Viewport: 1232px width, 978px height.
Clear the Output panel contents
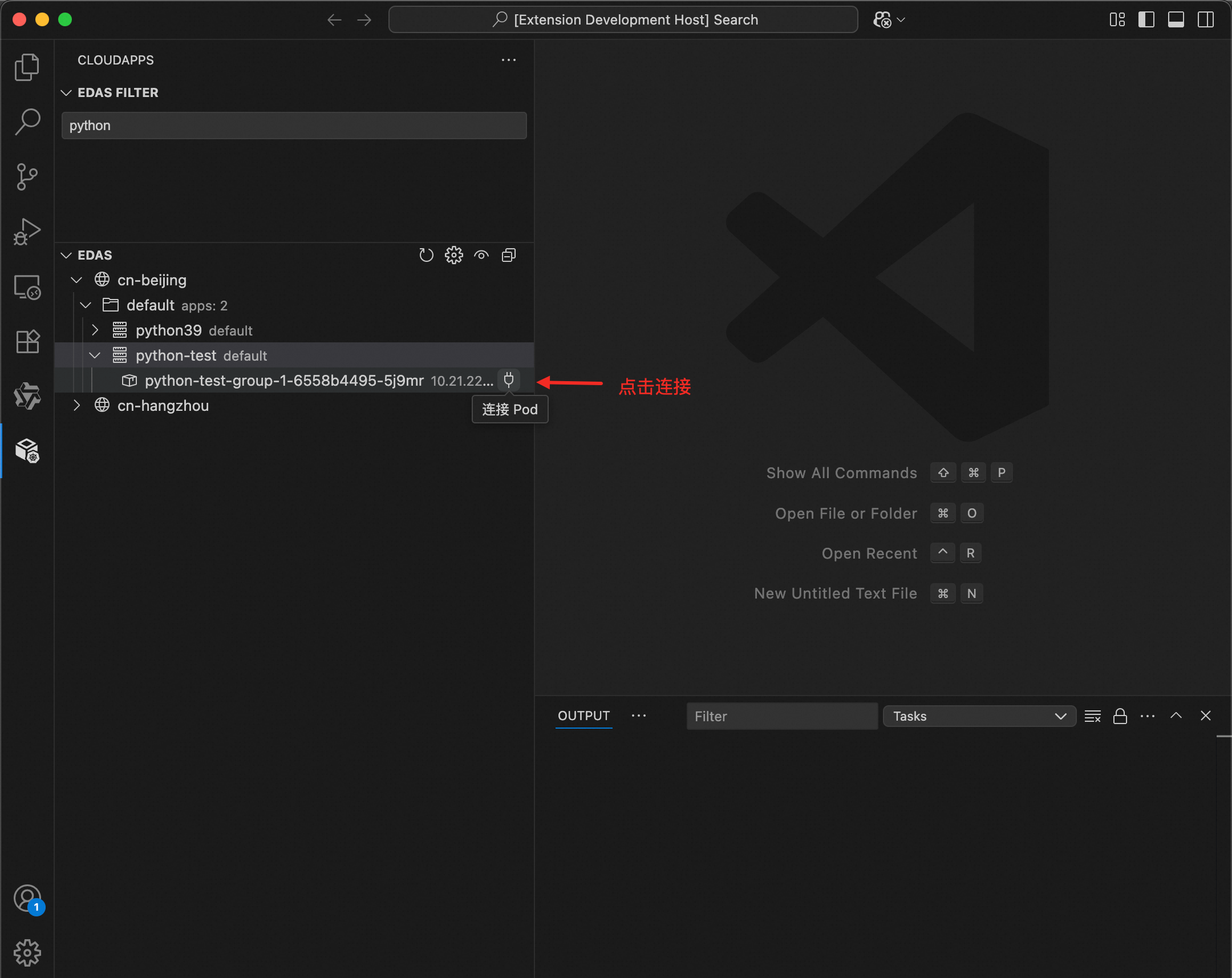(x=1092, y=716)
